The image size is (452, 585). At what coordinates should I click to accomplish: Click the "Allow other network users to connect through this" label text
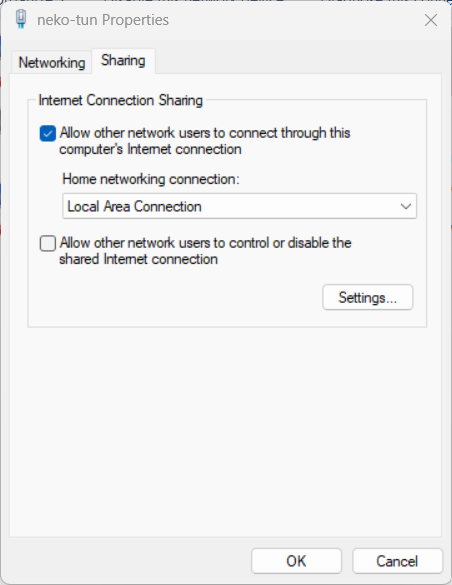205,133
